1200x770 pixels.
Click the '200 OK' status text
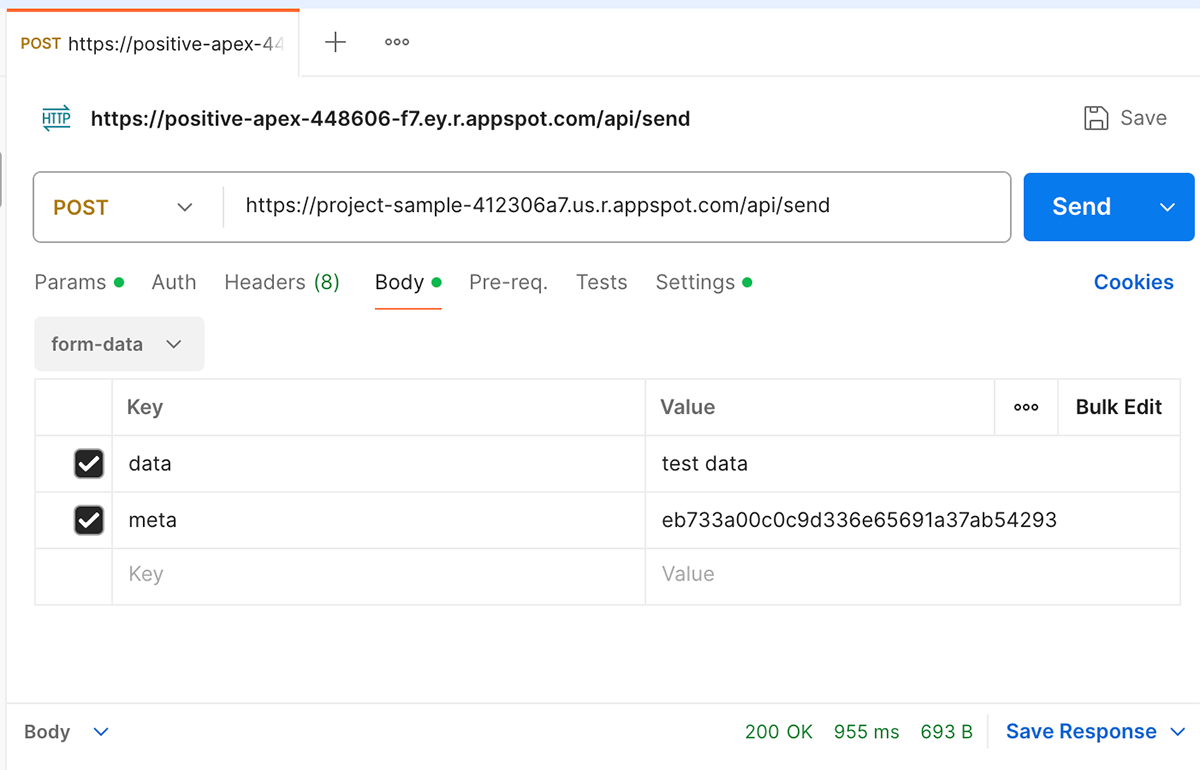tap(779, 732)
